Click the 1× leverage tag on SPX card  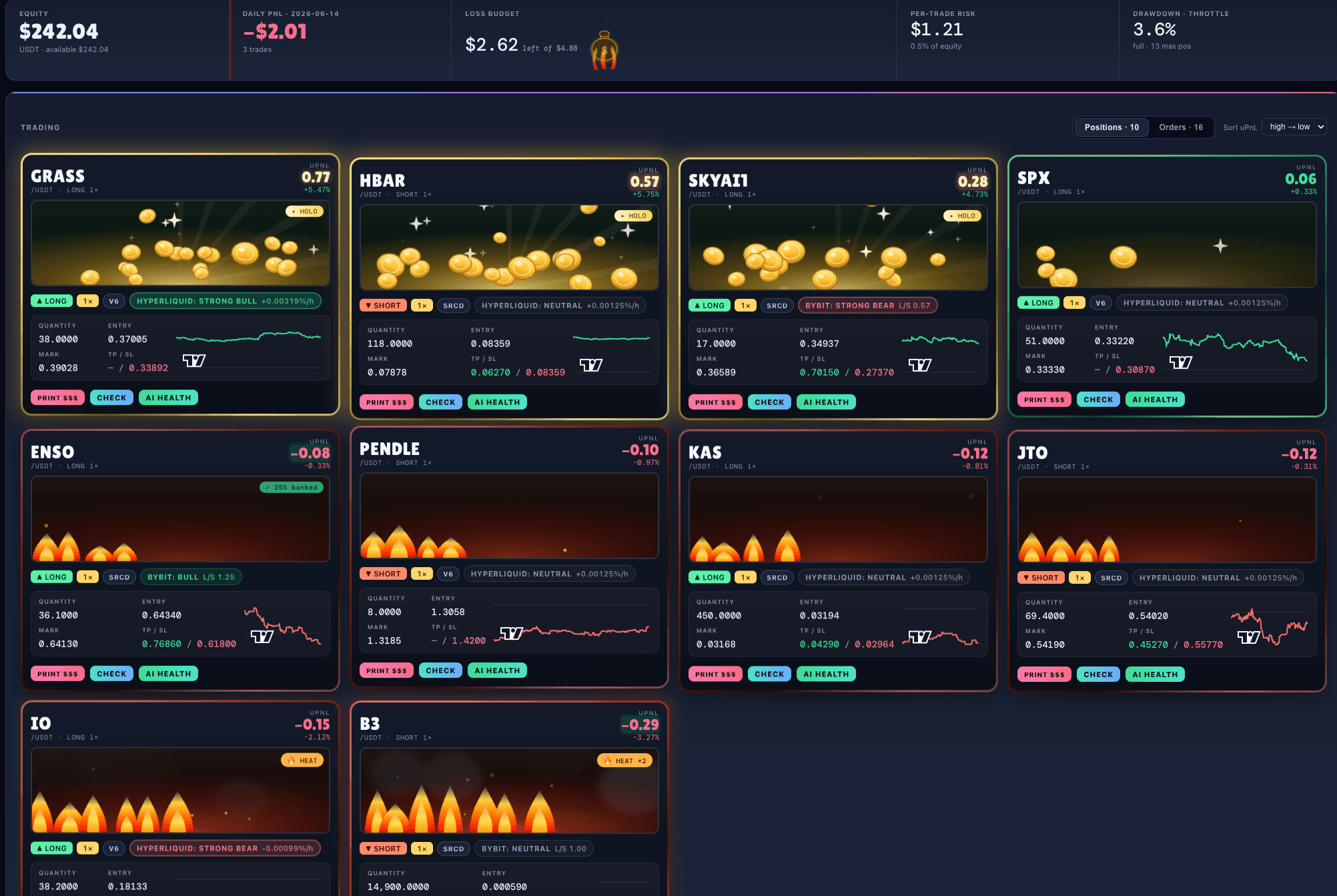[1074, 303]
